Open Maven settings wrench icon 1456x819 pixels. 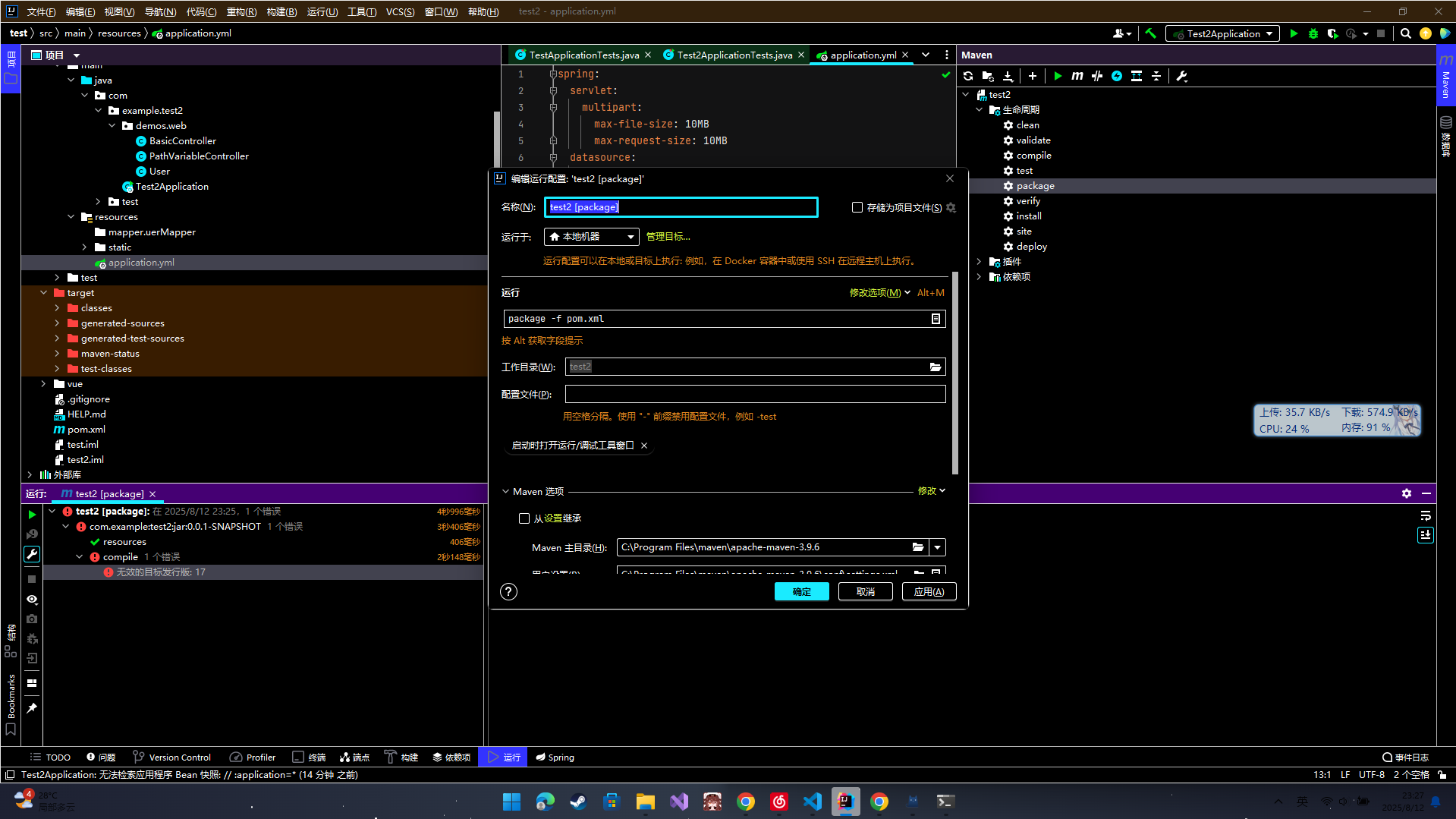tap(1182, 76)
